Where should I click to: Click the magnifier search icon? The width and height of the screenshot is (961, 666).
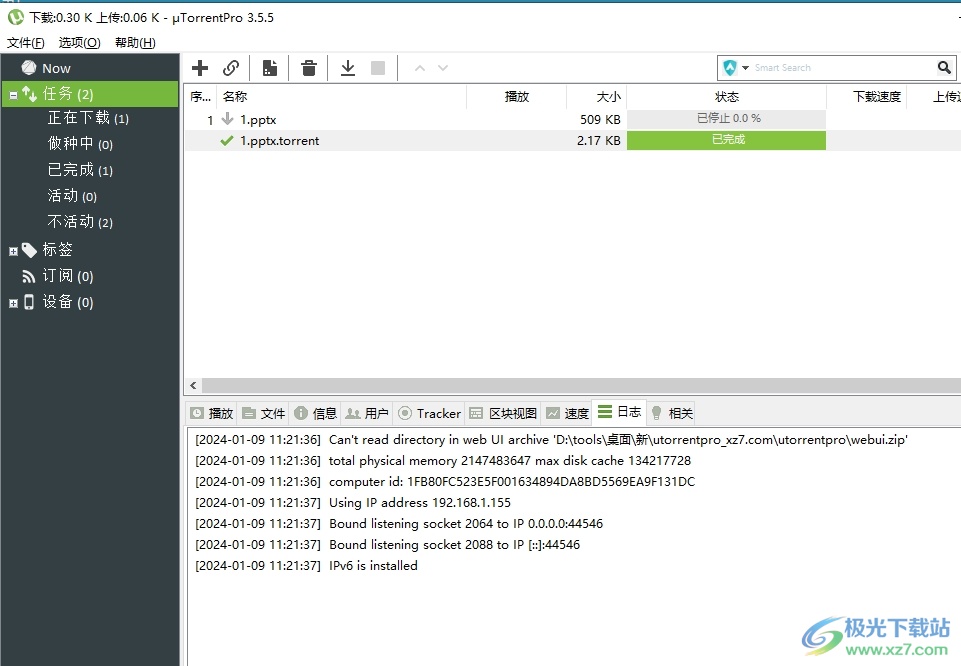coord(945,68)
